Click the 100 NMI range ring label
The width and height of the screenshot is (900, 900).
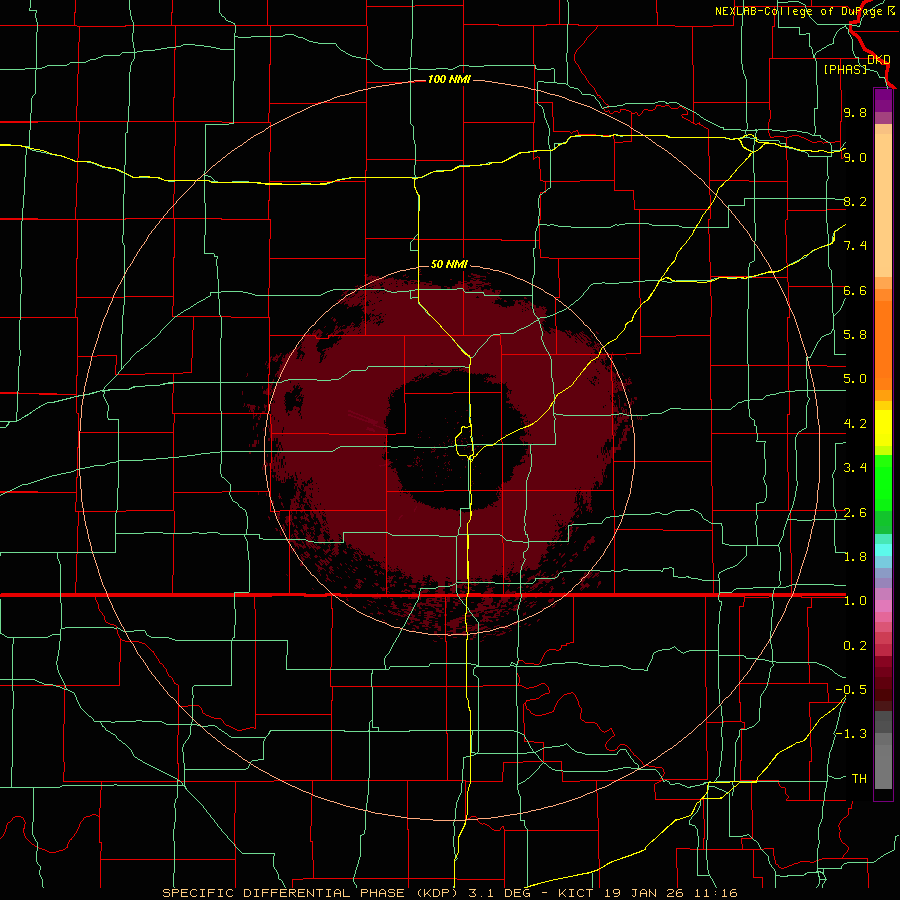point(449,79)
